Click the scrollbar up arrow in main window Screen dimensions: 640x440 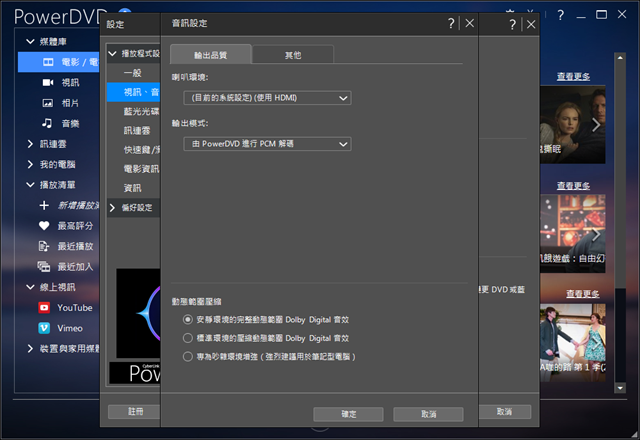coord(620,58)
